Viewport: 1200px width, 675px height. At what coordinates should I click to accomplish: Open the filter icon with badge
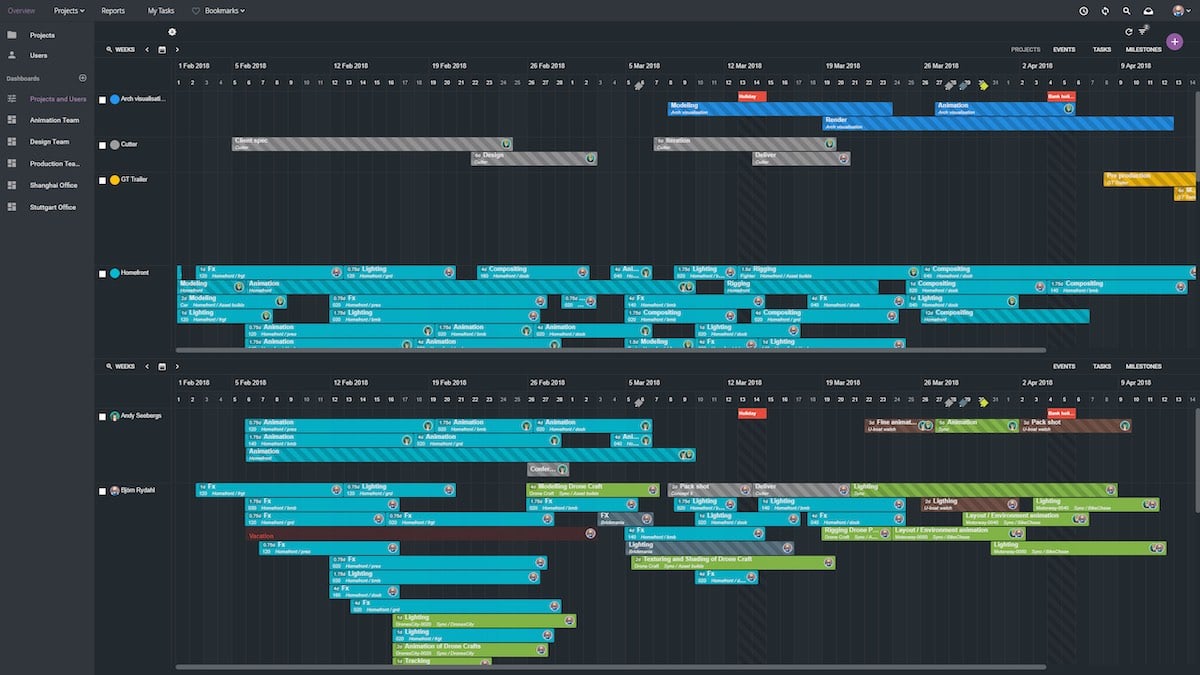(x=1143, y=31)
